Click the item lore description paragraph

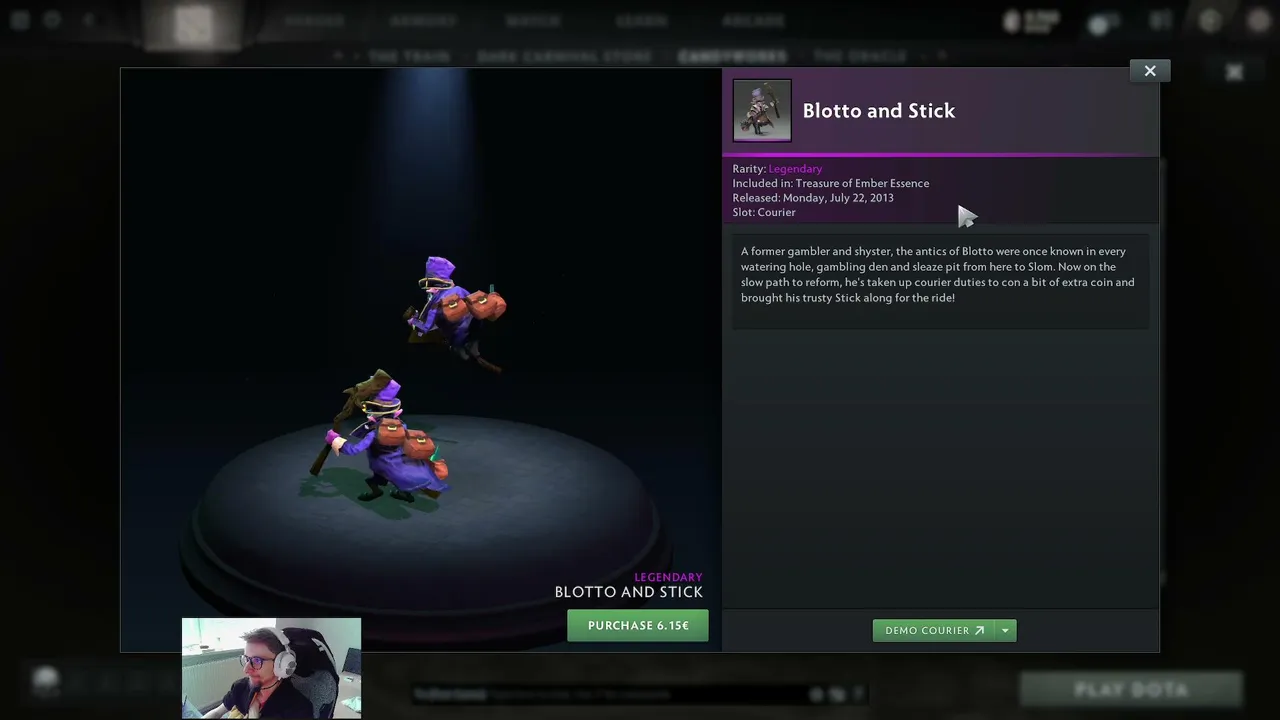coord(938,275)
